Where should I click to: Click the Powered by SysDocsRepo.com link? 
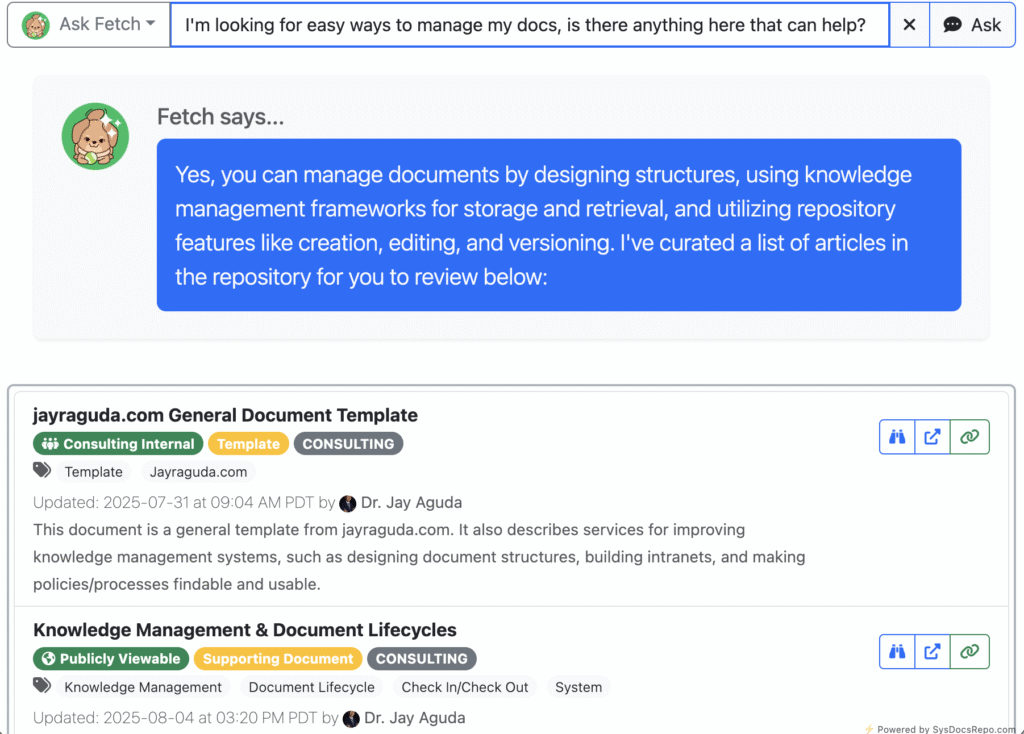pyautogui.click(x=942, y=729)
